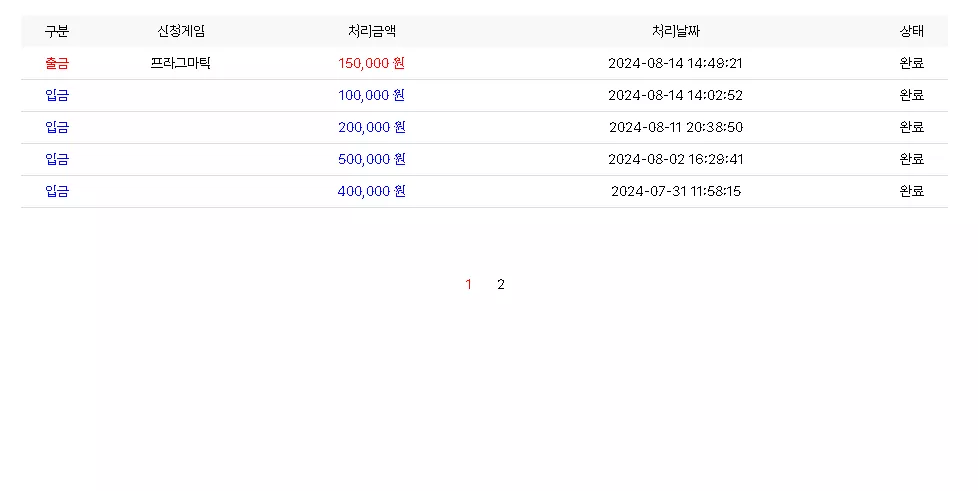Screen dimensions: 978x491
Task: Click the 구분 column header
Action: point(57,31)
